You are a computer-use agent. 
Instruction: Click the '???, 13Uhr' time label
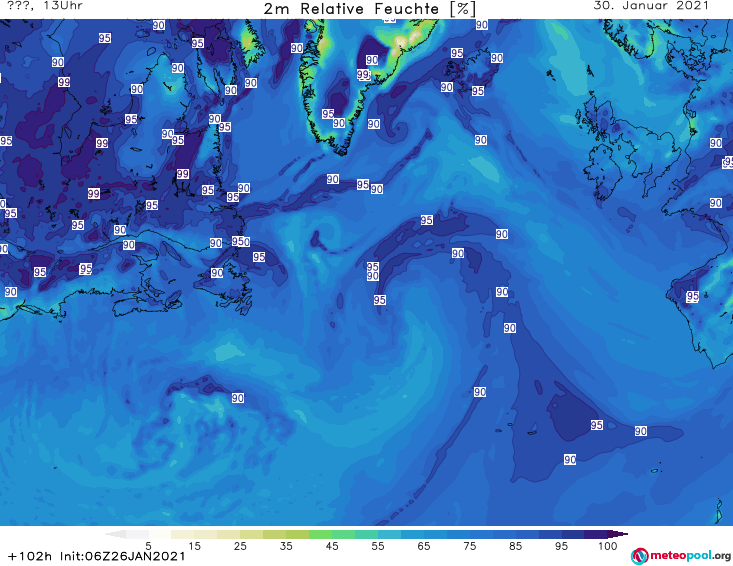click(x=45, y=6)
